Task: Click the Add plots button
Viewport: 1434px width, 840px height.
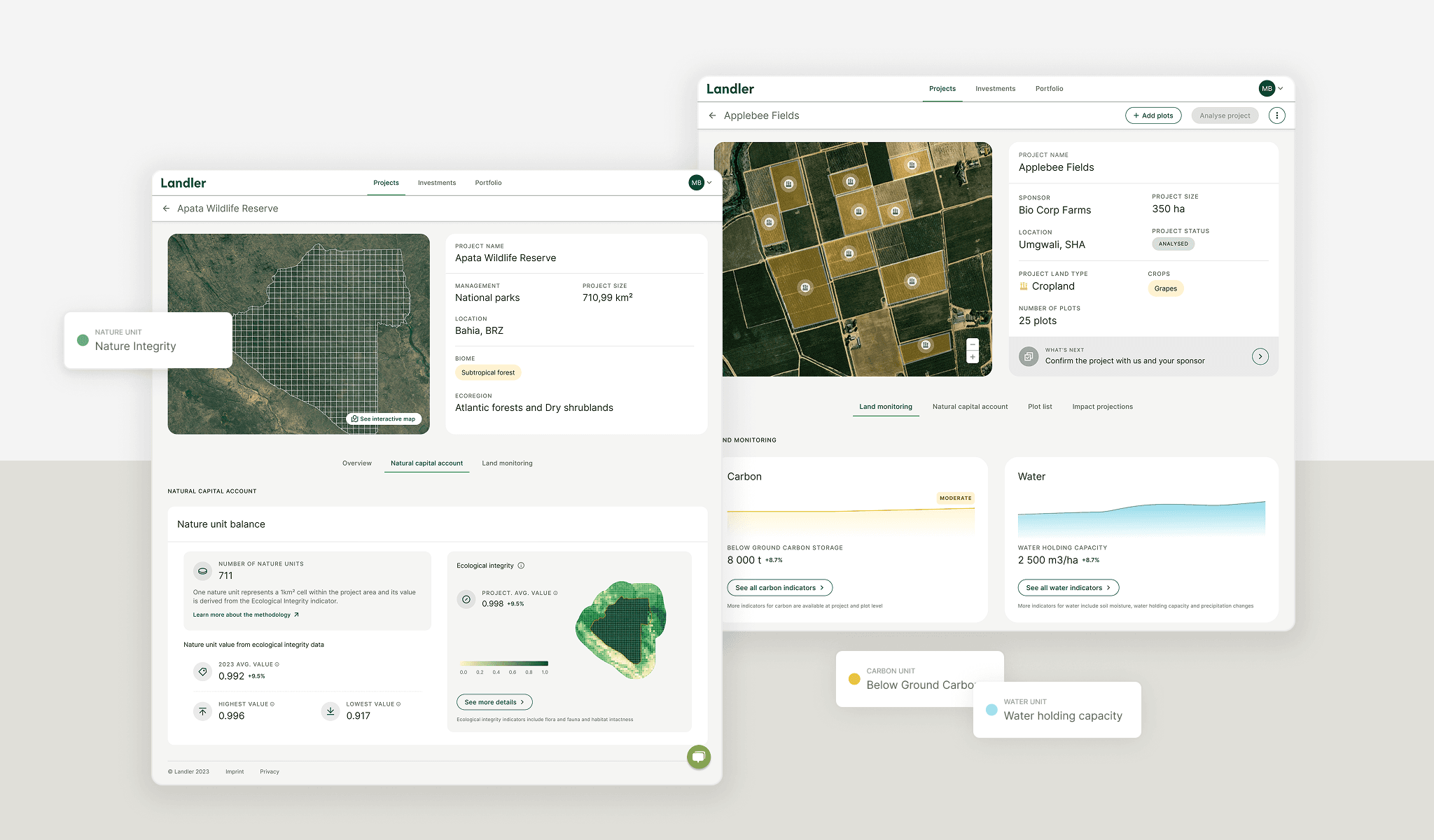Action: coord(1153,115)
